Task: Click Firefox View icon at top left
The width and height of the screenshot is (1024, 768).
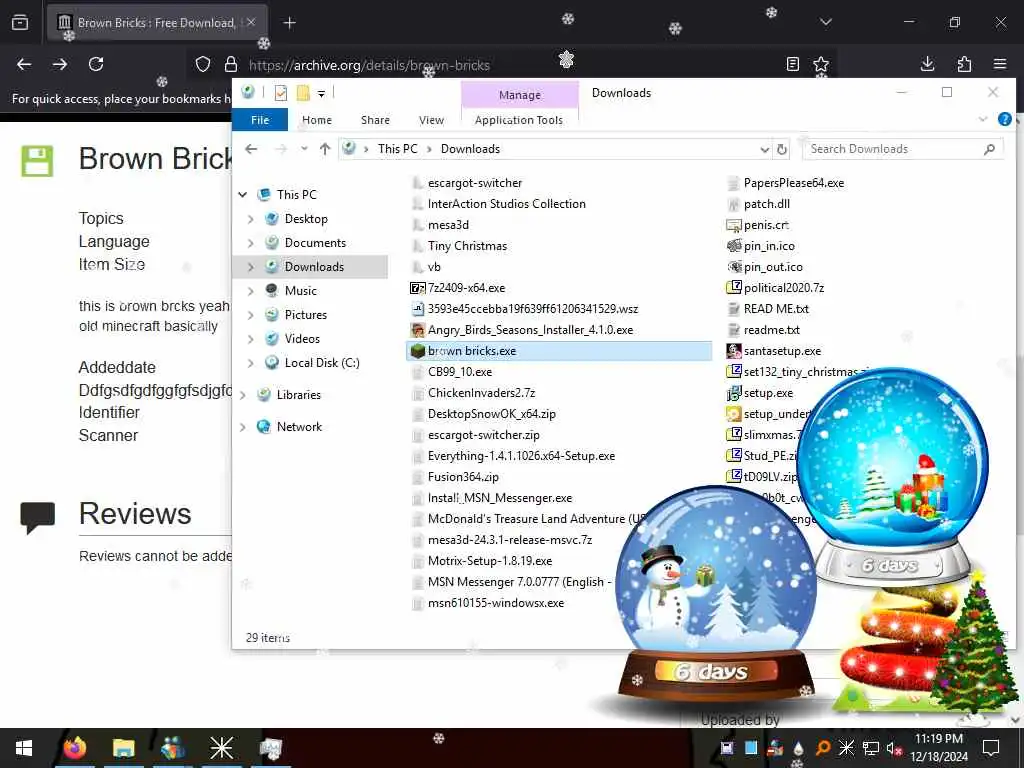Action: [20, 23]
